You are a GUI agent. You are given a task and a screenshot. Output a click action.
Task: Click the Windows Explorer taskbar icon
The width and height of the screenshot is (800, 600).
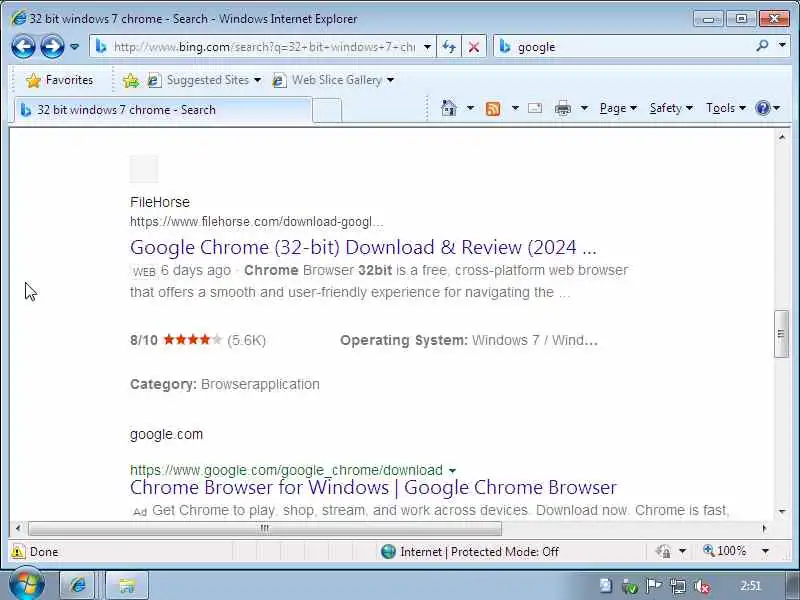pyautogui.click(x=127, y=585)
